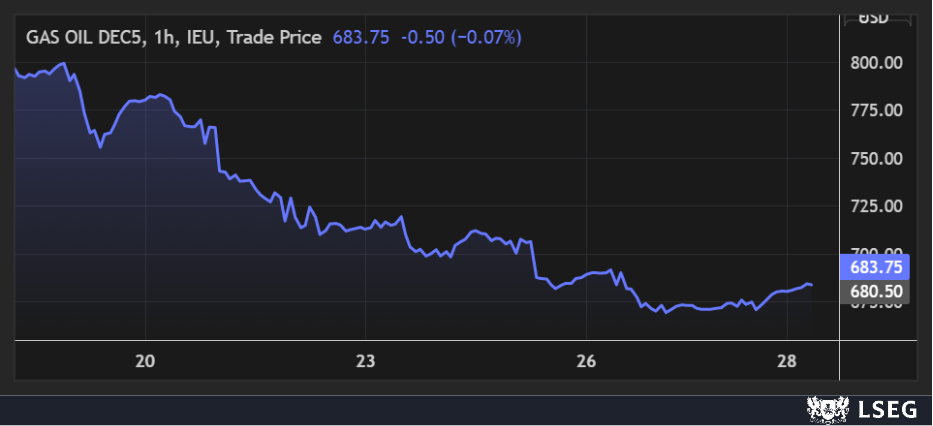Select the gray 680.50 price tag
Viewport: 933px width, 426px height.
(x=876, y=290)
